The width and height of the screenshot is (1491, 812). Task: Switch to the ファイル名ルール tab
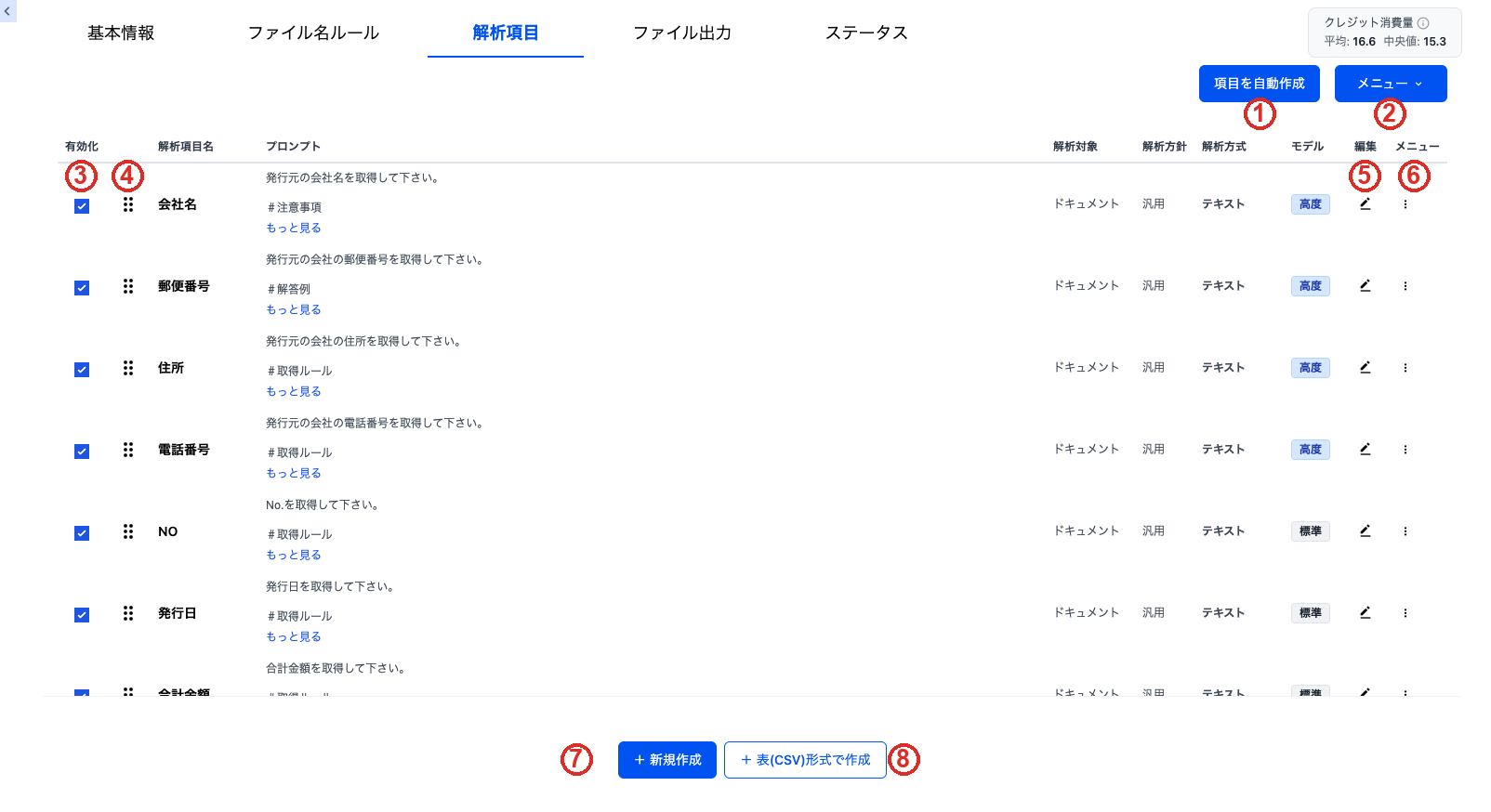click(313, 33)
